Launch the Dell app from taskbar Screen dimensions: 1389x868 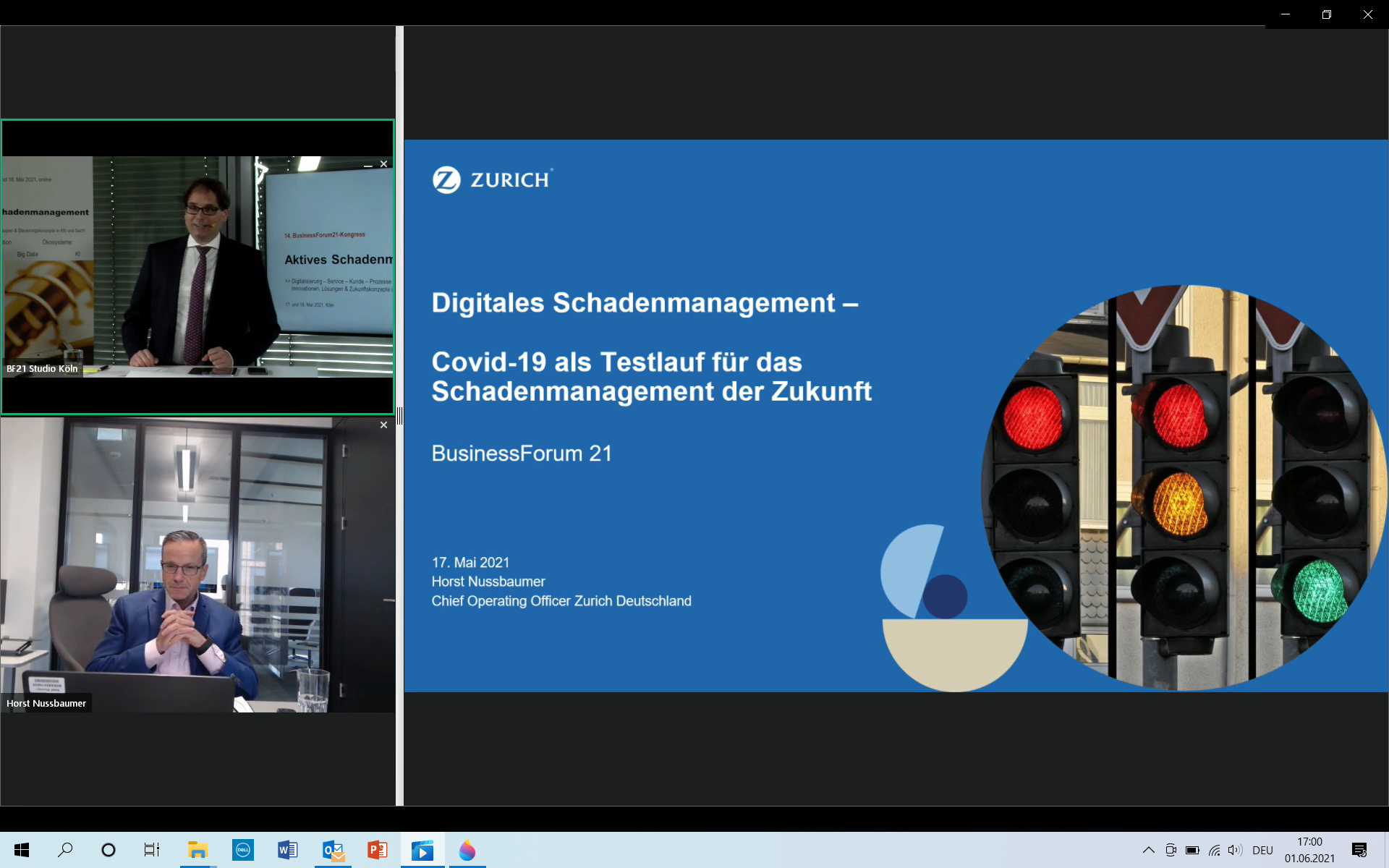pos(243,850)
